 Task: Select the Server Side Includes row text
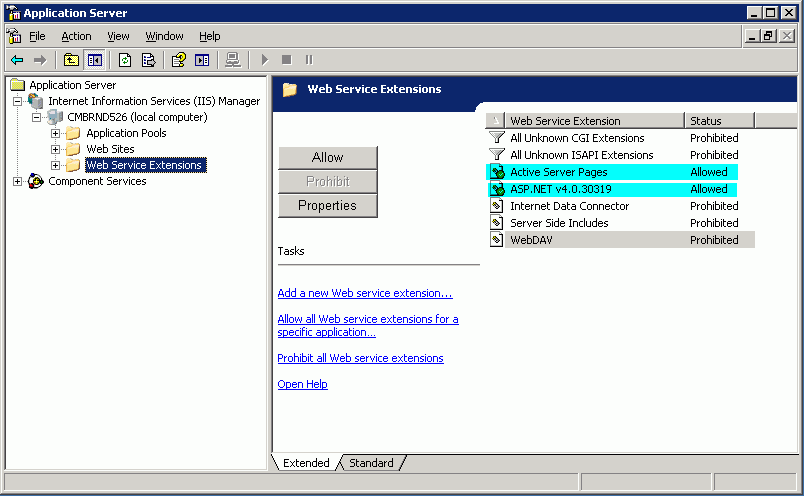point(559,223)
